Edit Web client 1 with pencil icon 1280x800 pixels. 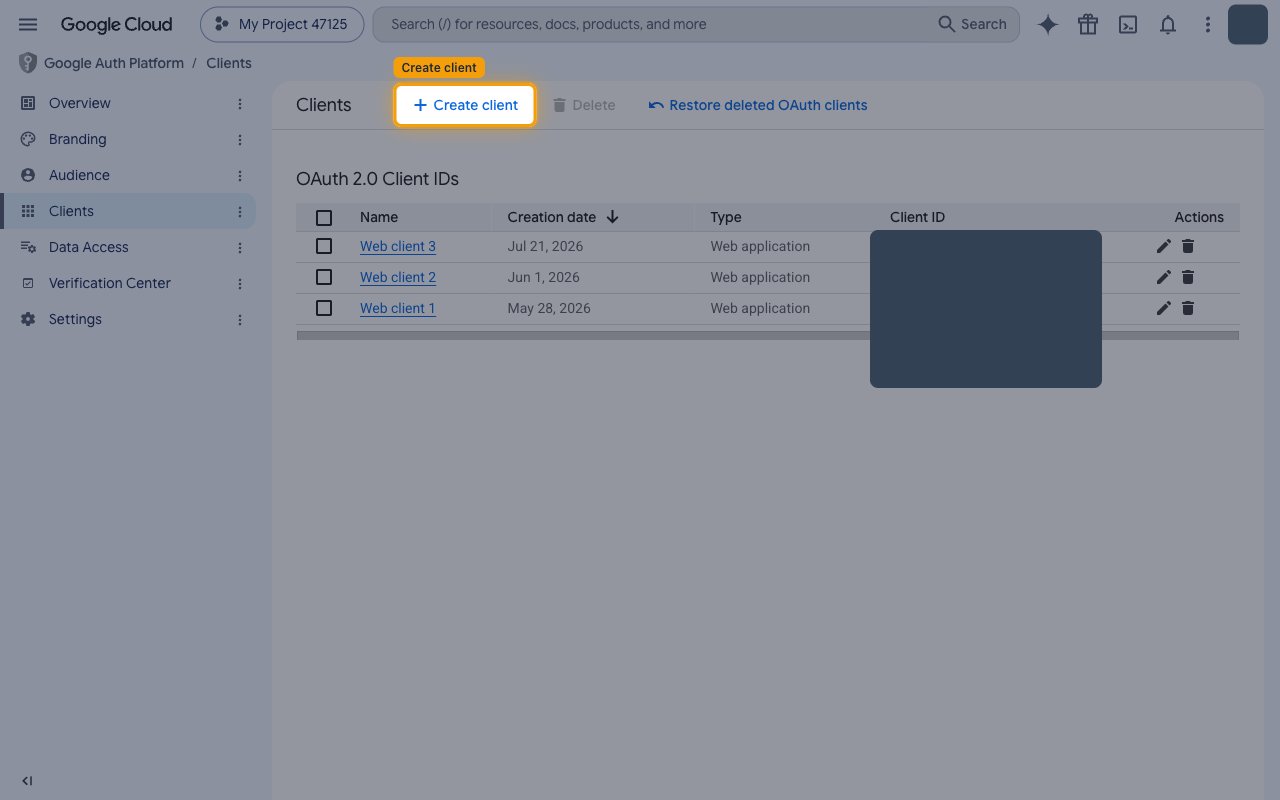point(1163,308)
